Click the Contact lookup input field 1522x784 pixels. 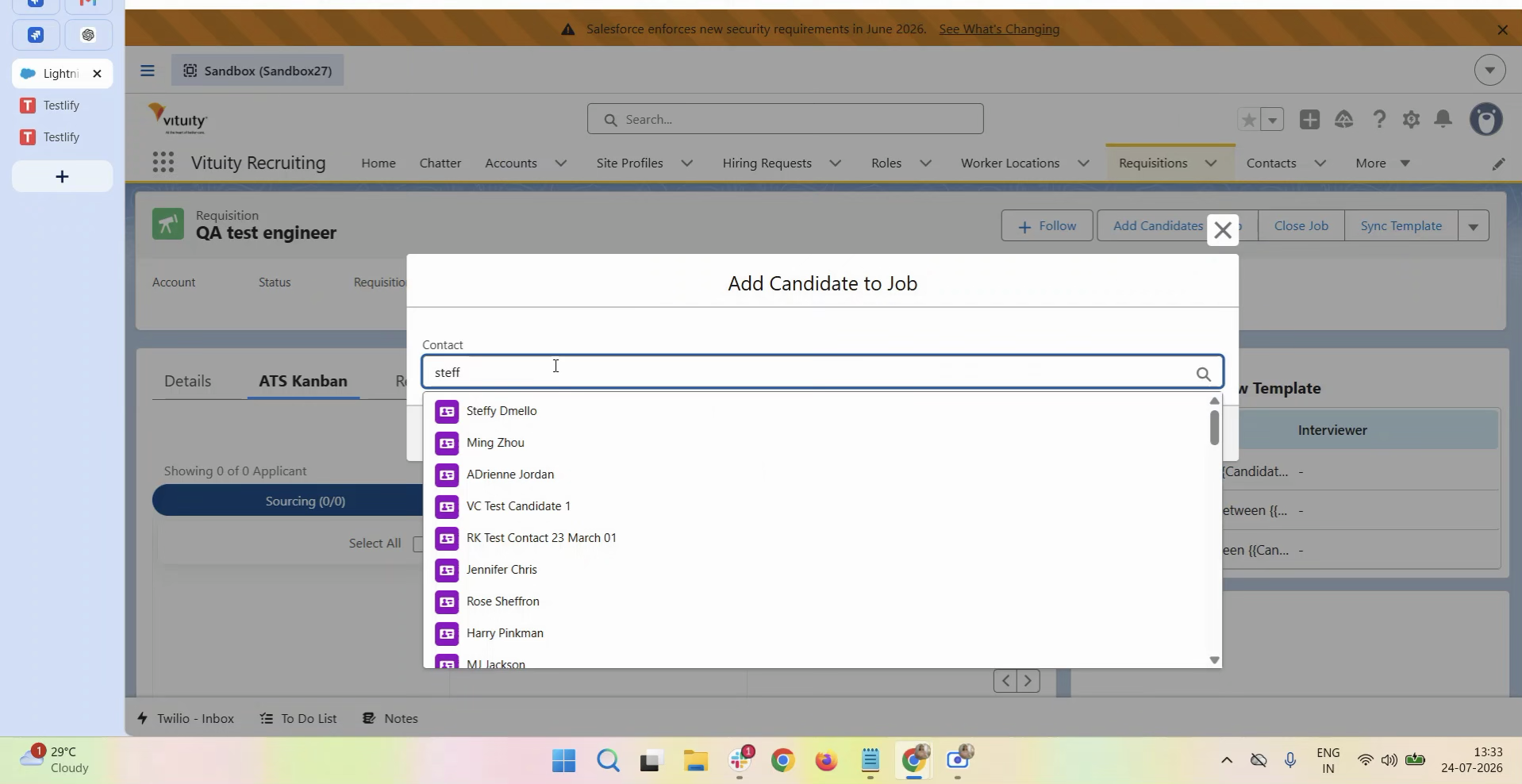click(x=823, y=372)
